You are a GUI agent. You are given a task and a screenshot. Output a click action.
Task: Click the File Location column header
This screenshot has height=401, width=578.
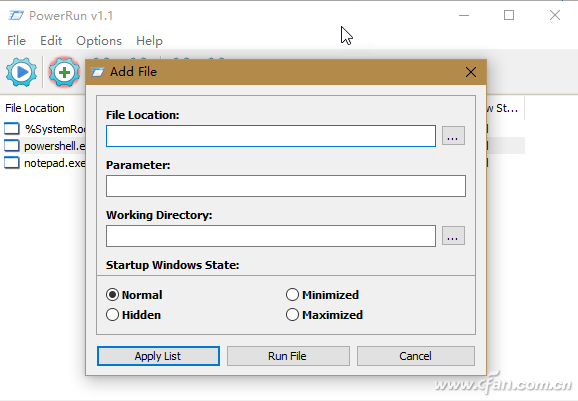coord(35,108)
